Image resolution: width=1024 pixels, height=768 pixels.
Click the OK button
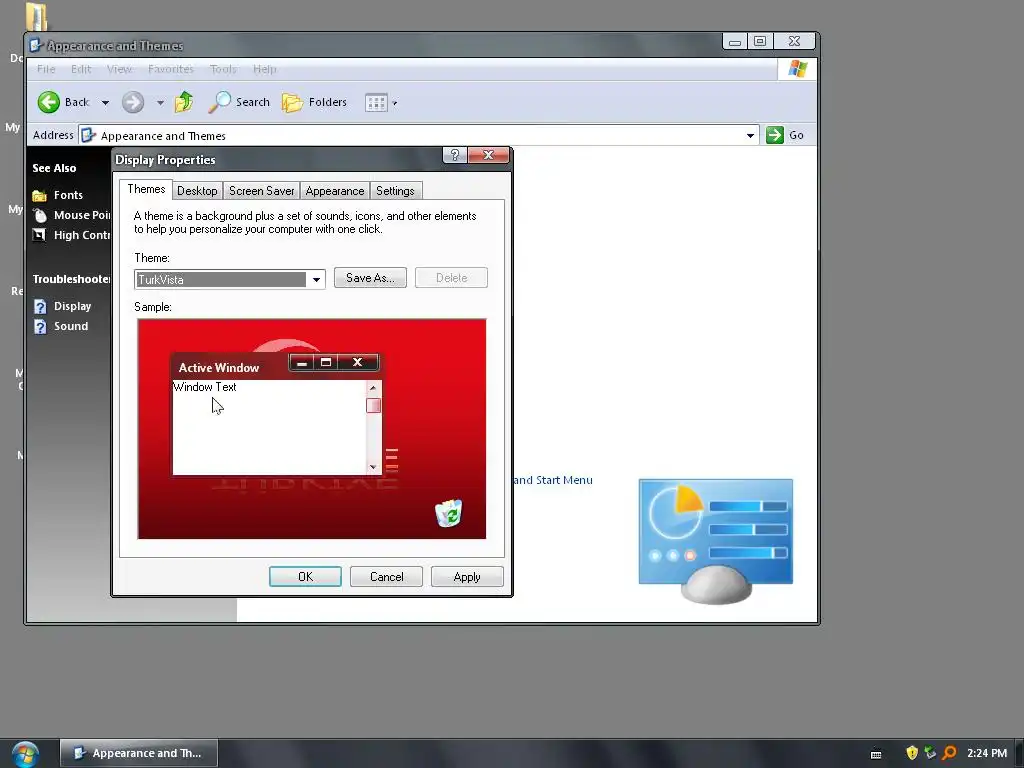(305, 577)
